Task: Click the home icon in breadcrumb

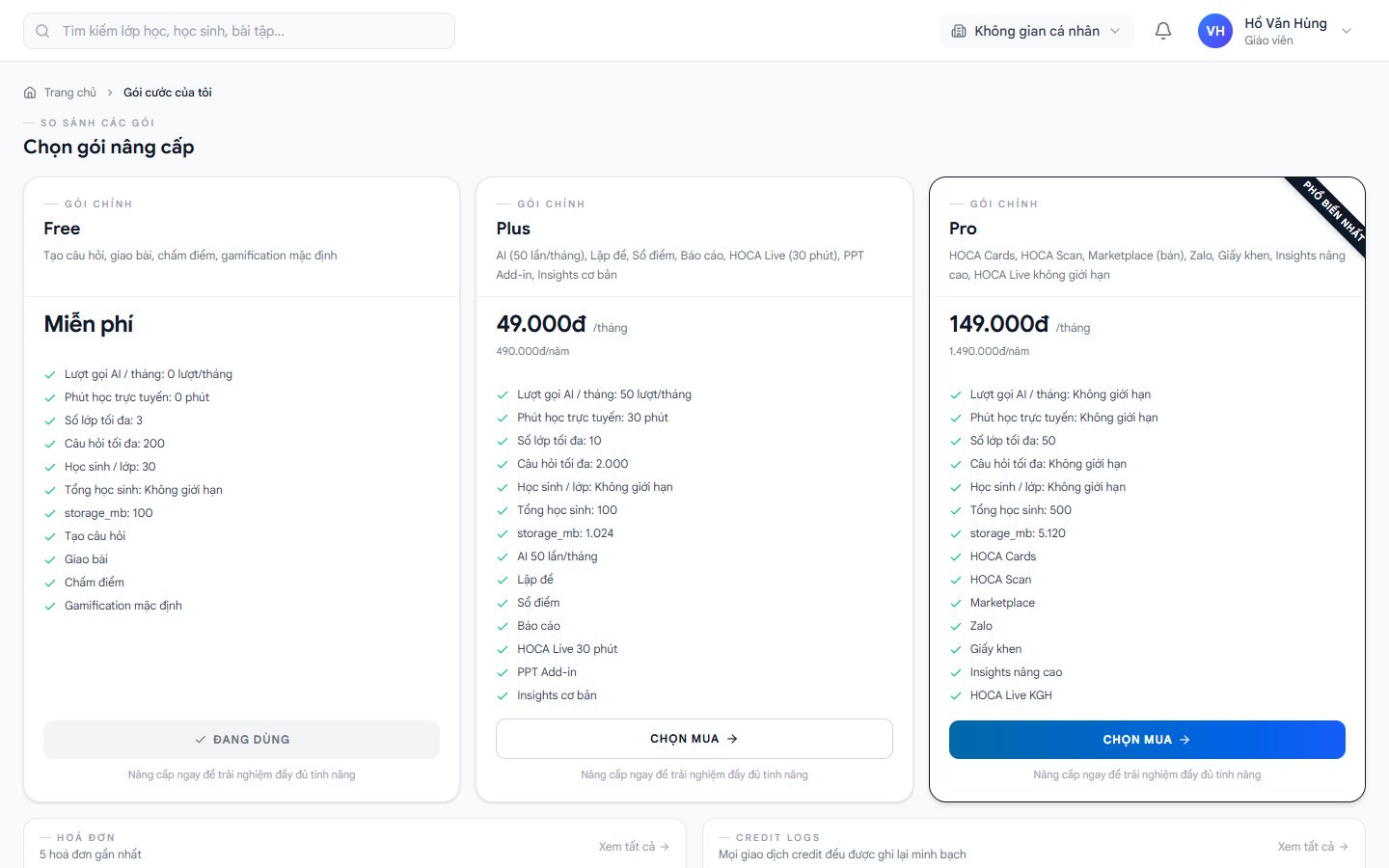Action: click(x=30, y=93)
